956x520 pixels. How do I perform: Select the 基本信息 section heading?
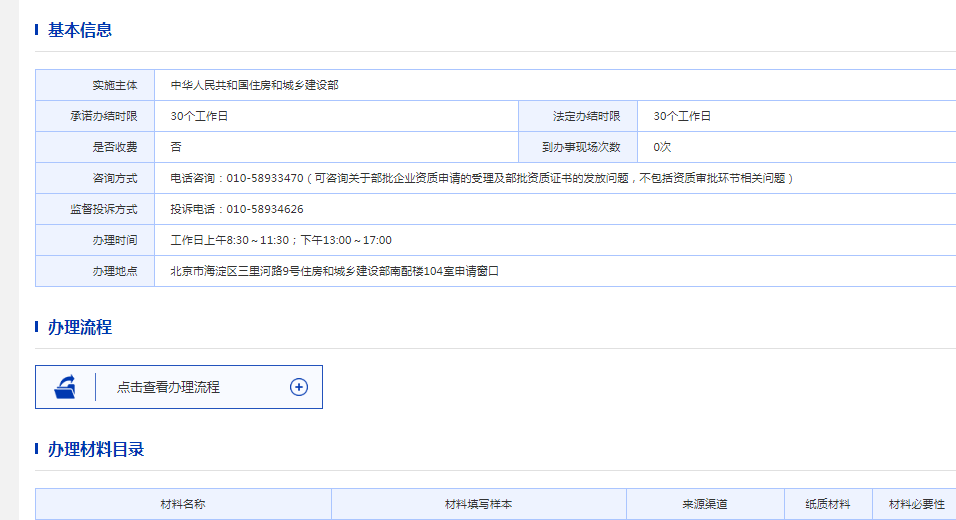(x=80, y=30)
